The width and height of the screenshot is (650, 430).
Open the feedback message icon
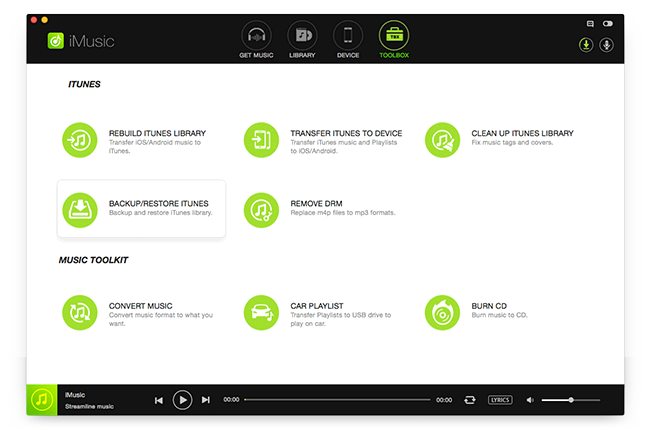tap(590, 24)
